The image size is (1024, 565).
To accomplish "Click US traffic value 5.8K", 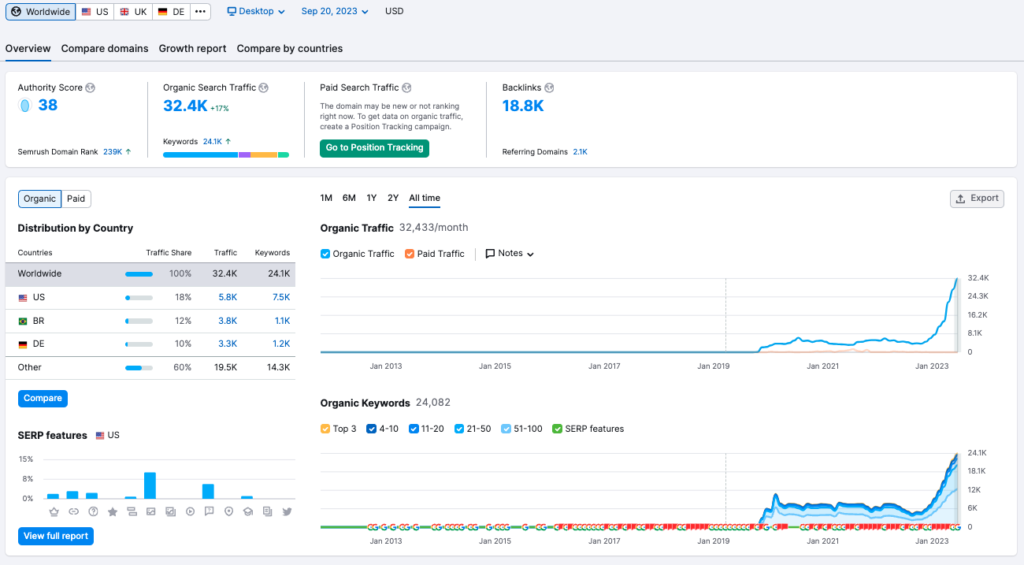I will pyautogui.click(x=228, y=297).
